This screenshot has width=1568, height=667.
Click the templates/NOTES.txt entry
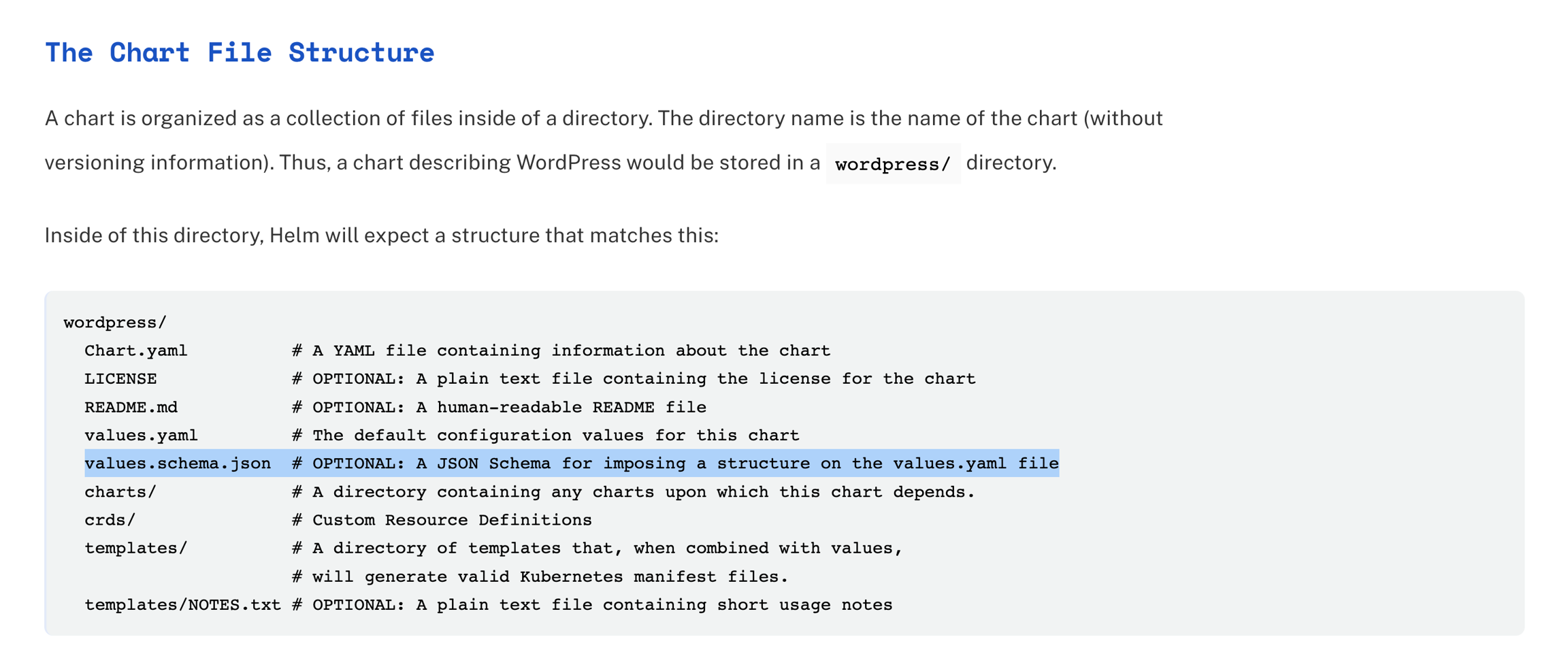pyautogui.click(x=182, y=604)
